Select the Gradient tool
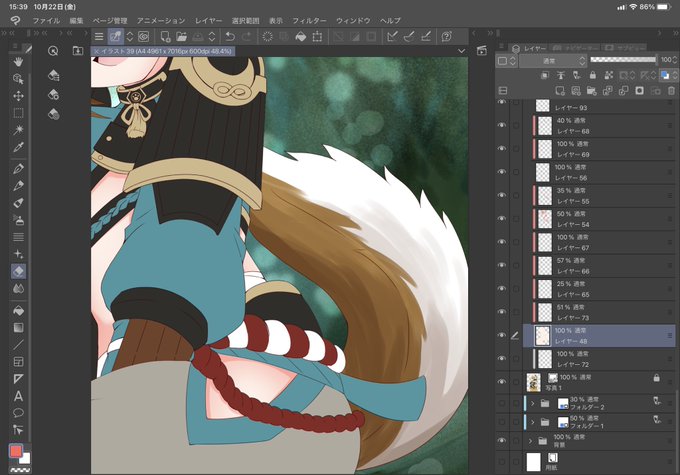The width and height of the screenshot is (680, 475). click(x=18, y=328)
